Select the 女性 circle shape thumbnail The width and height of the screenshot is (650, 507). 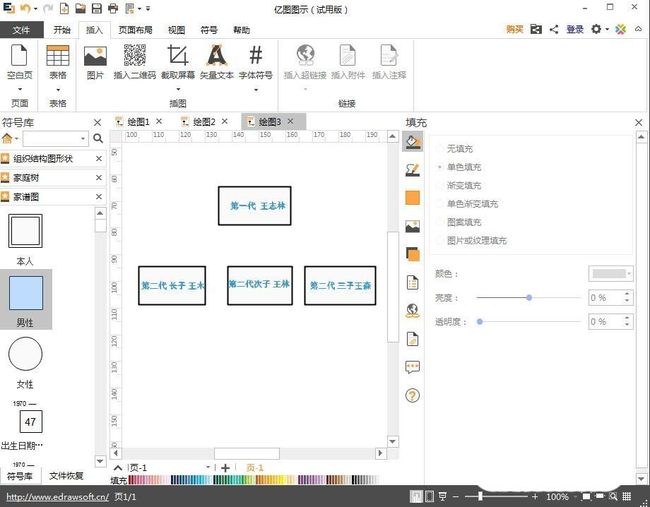pyautogui.click(x=25, y=354)
